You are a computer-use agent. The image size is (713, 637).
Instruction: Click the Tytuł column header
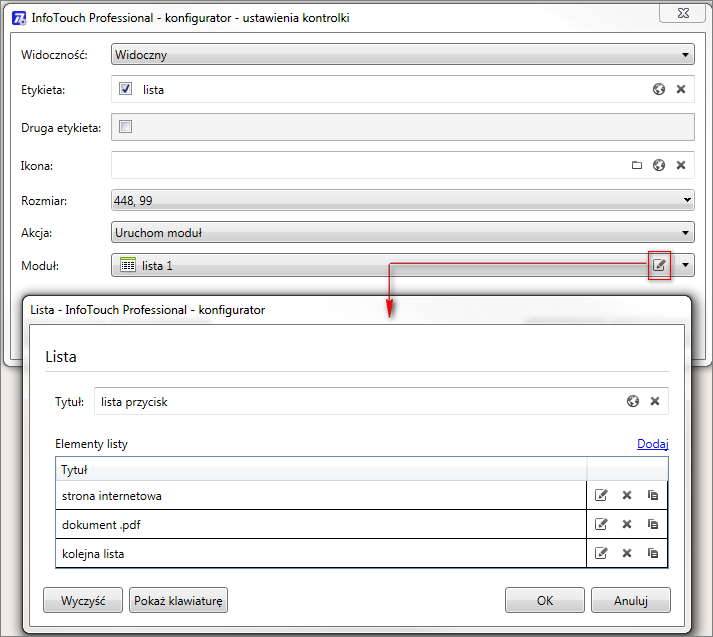(321, 469)
